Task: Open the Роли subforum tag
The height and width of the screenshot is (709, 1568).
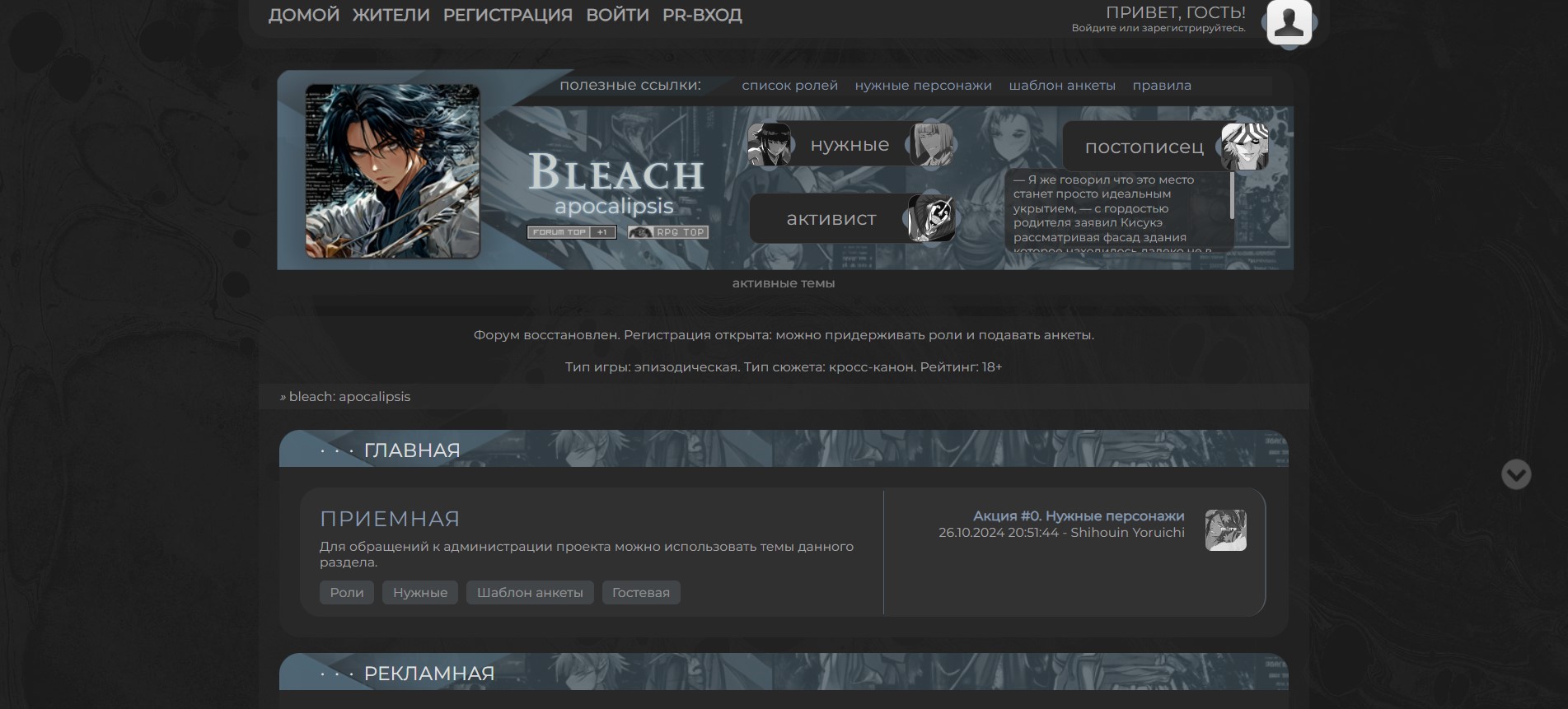Action: click(x=347, y=593)
